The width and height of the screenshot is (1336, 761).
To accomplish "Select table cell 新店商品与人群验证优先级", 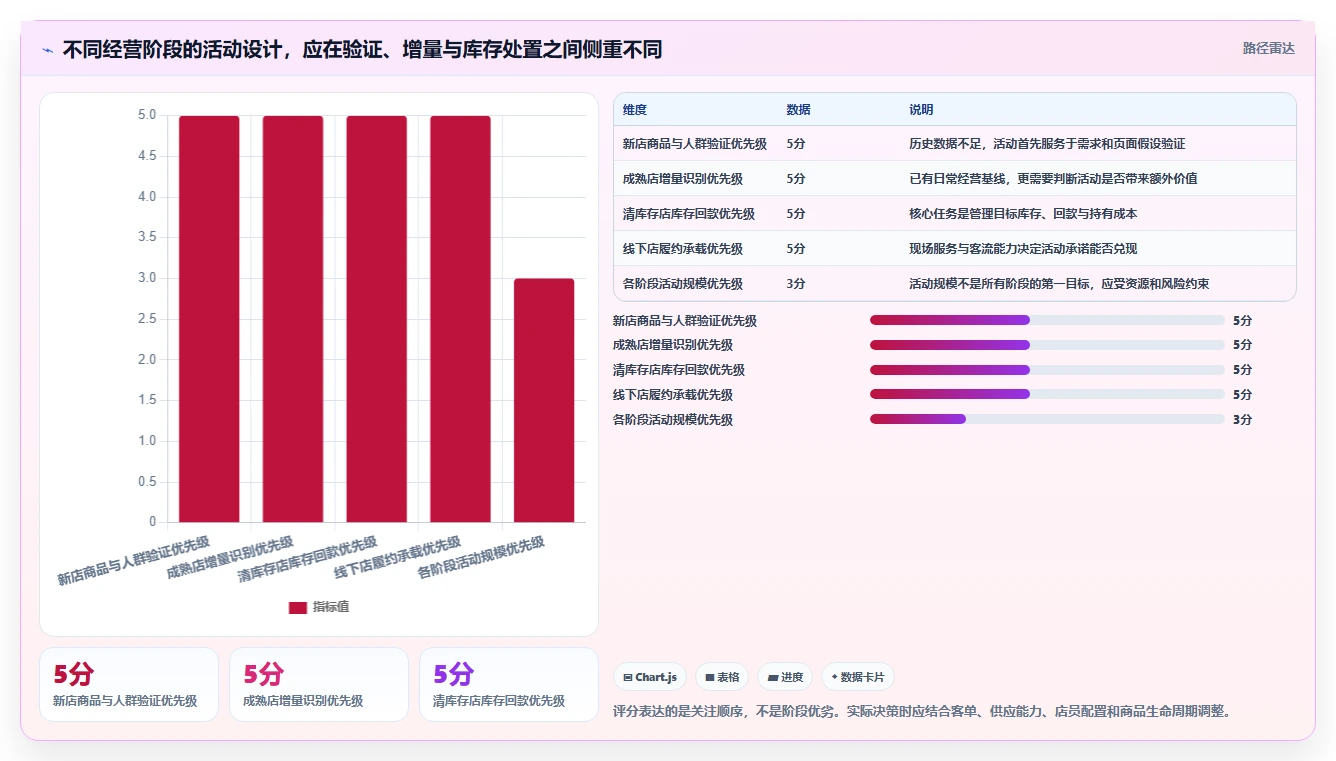I will coord(695,144).
